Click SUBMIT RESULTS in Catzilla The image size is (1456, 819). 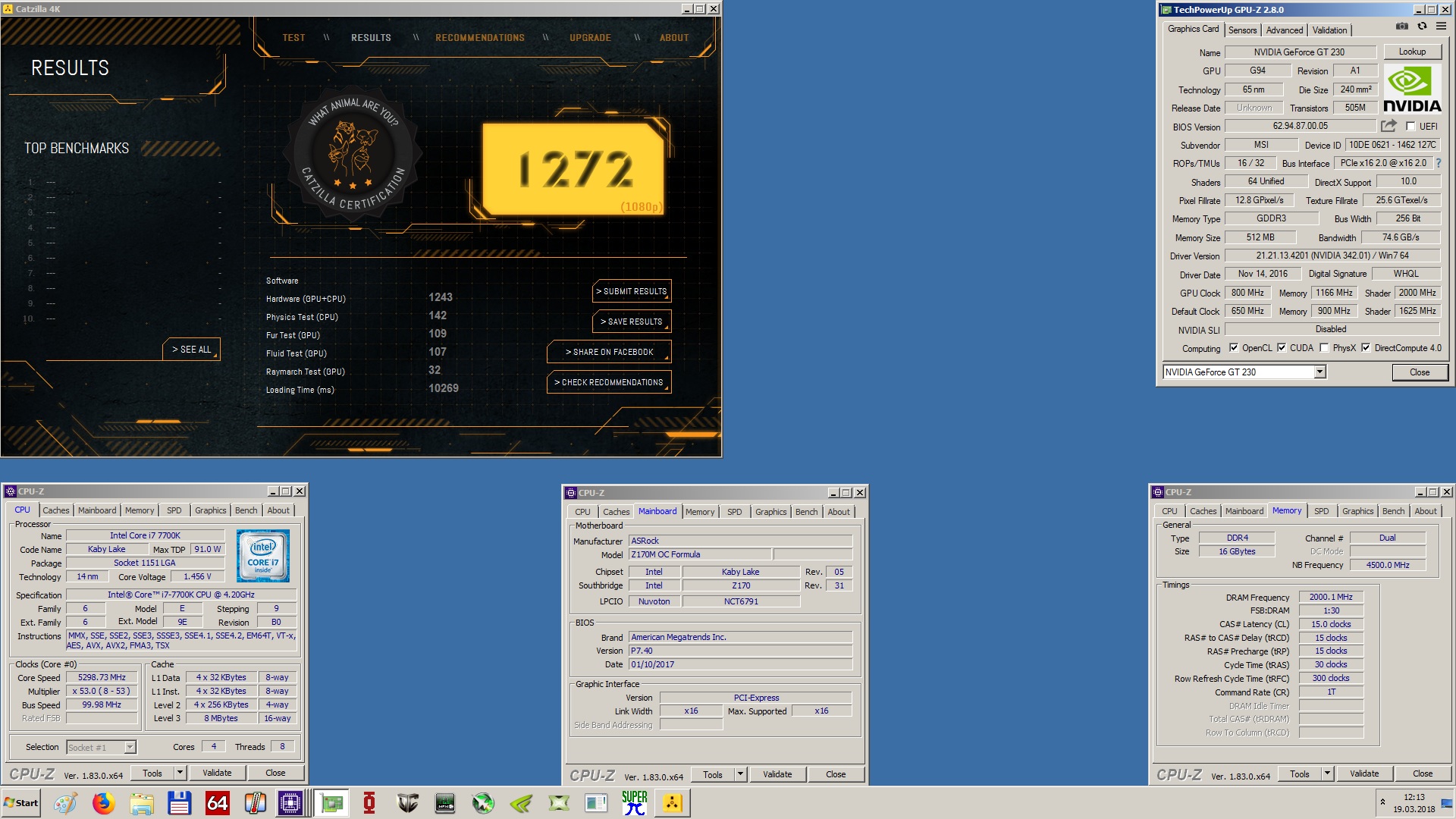[632, 291]
